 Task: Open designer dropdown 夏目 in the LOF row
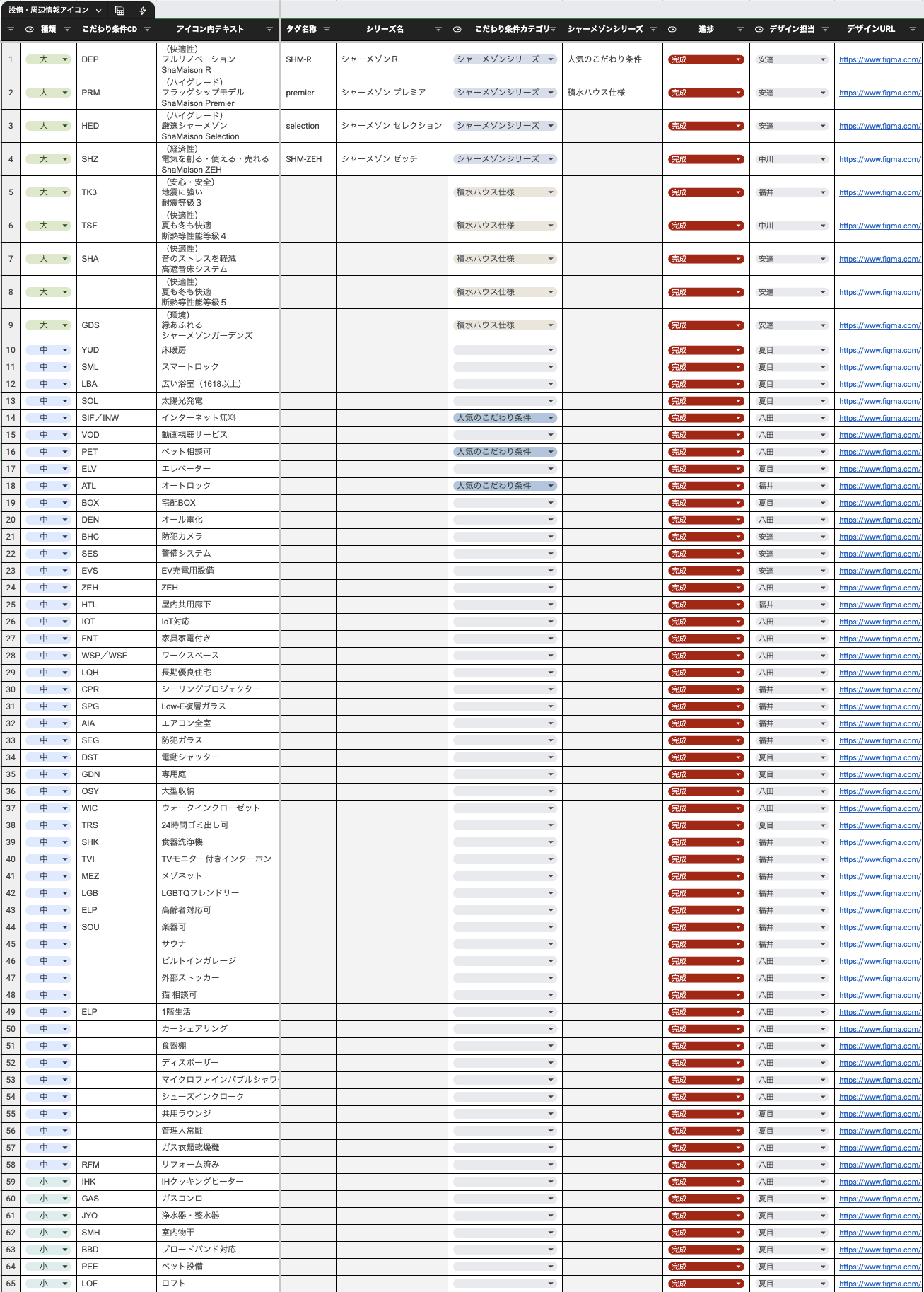pos(792,1284)
